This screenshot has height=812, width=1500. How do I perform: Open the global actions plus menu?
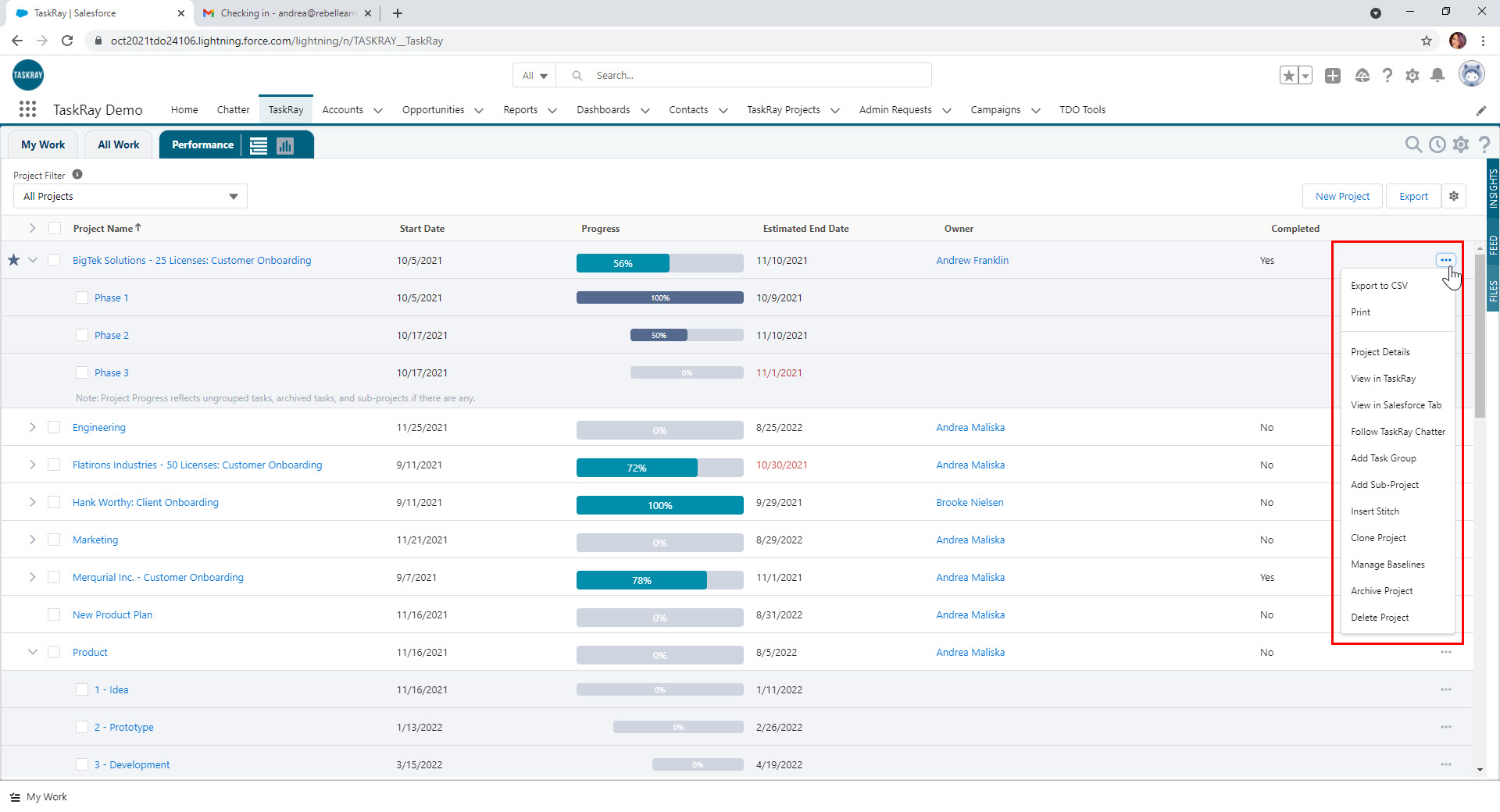coord(1333,76)
